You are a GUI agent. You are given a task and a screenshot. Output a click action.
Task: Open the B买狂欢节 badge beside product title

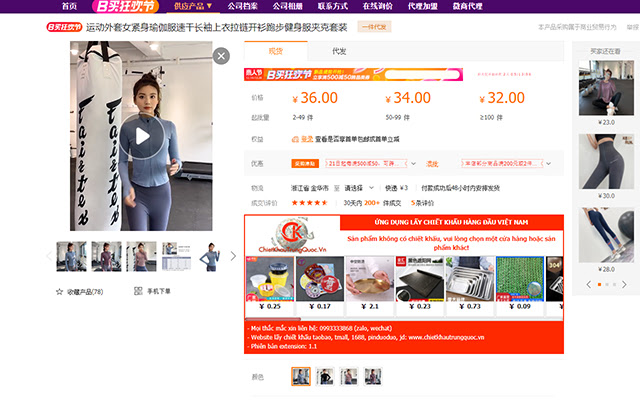[x=64, y=27]
